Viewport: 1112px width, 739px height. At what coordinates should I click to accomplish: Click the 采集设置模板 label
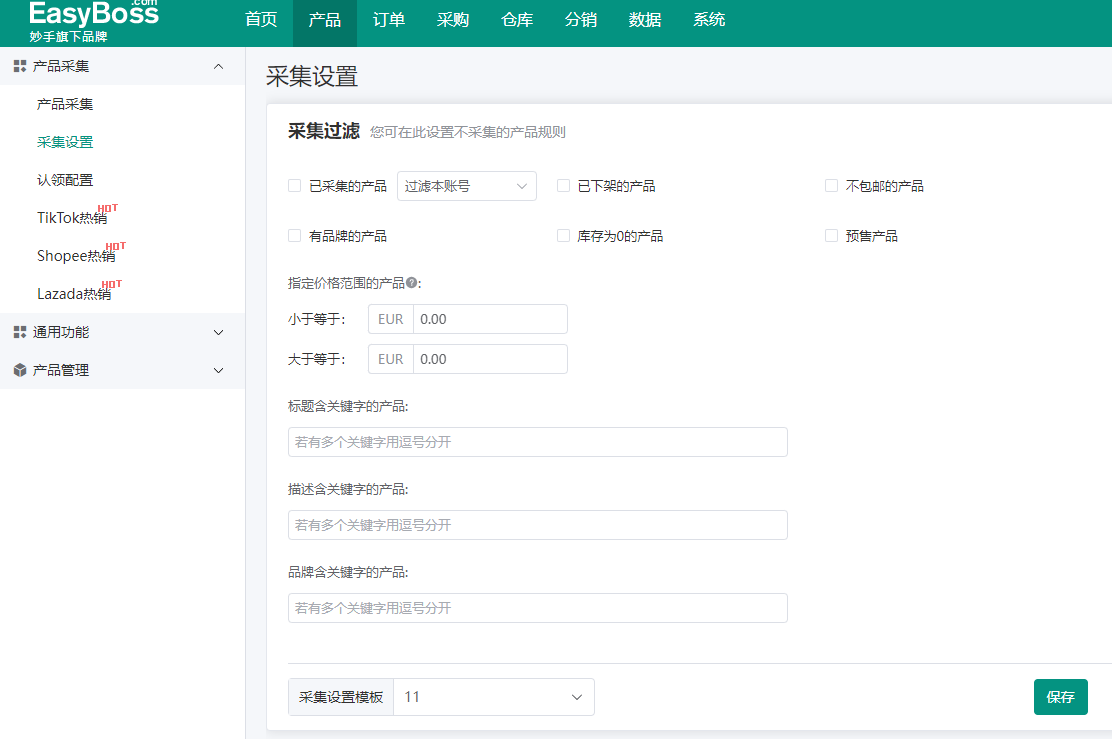(x=341, y=697)
